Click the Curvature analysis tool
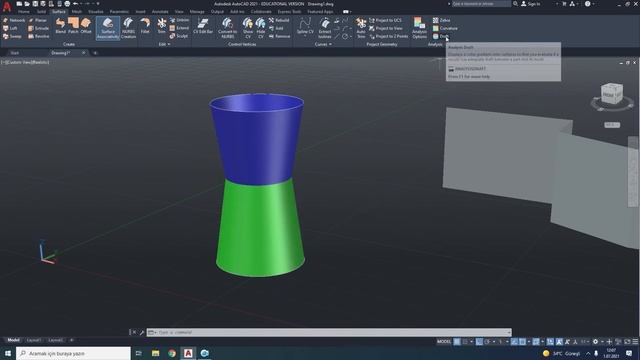Image resolution: width=640 pixels, height=360 pixels. pos(445,28)
